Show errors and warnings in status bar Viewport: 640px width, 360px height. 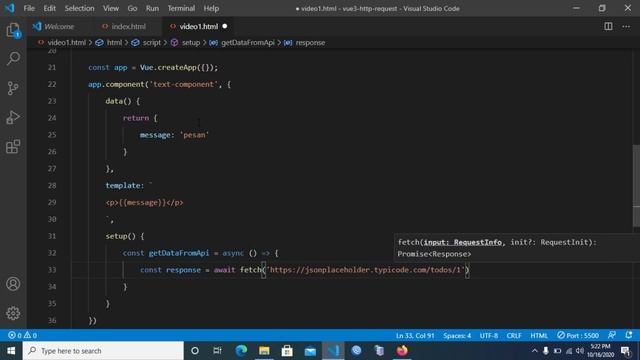[x=22, y=336]
